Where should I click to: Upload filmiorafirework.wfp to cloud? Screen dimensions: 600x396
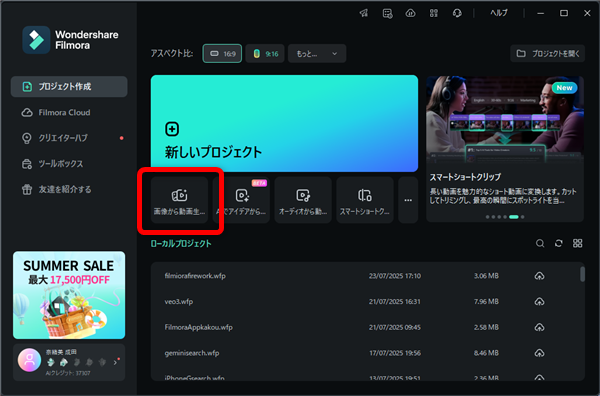(x=539, y=276)
